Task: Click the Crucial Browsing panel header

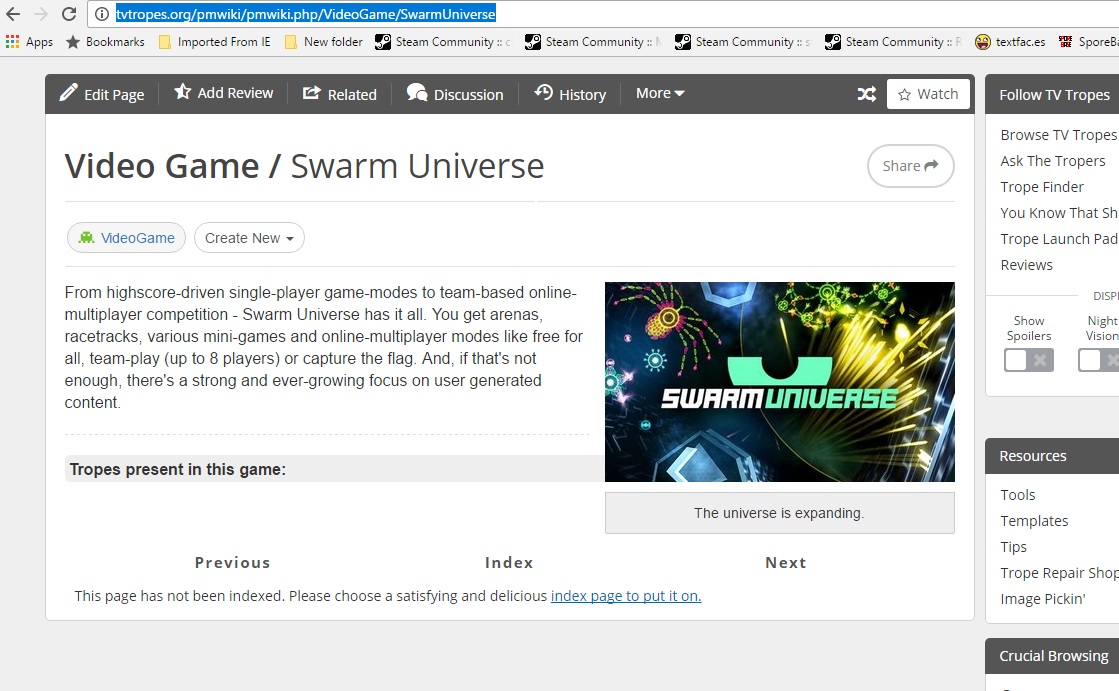Action: click(1052, 656)
